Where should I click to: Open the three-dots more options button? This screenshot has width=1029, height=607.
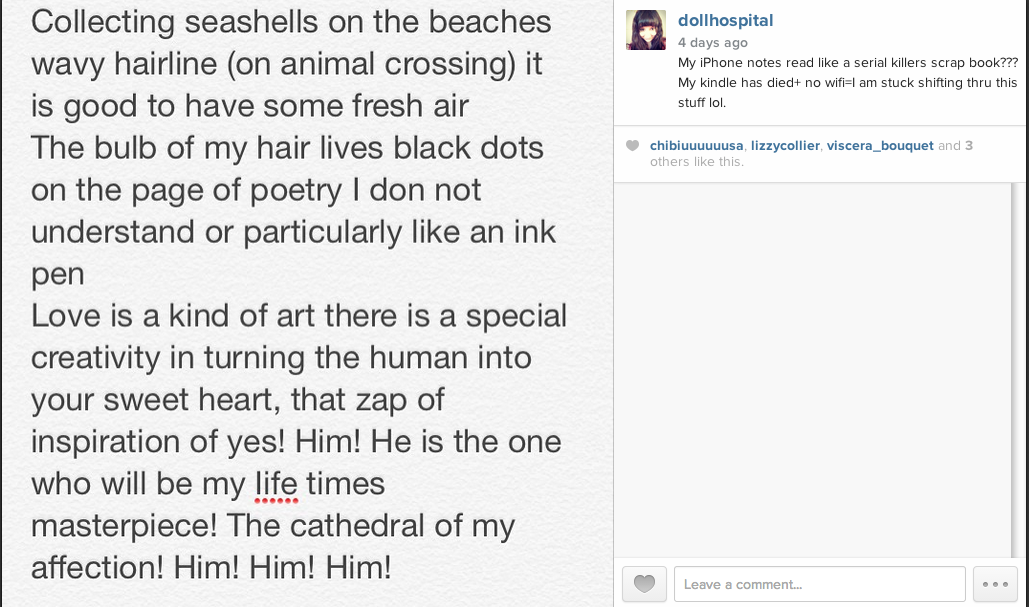[995, 584]
